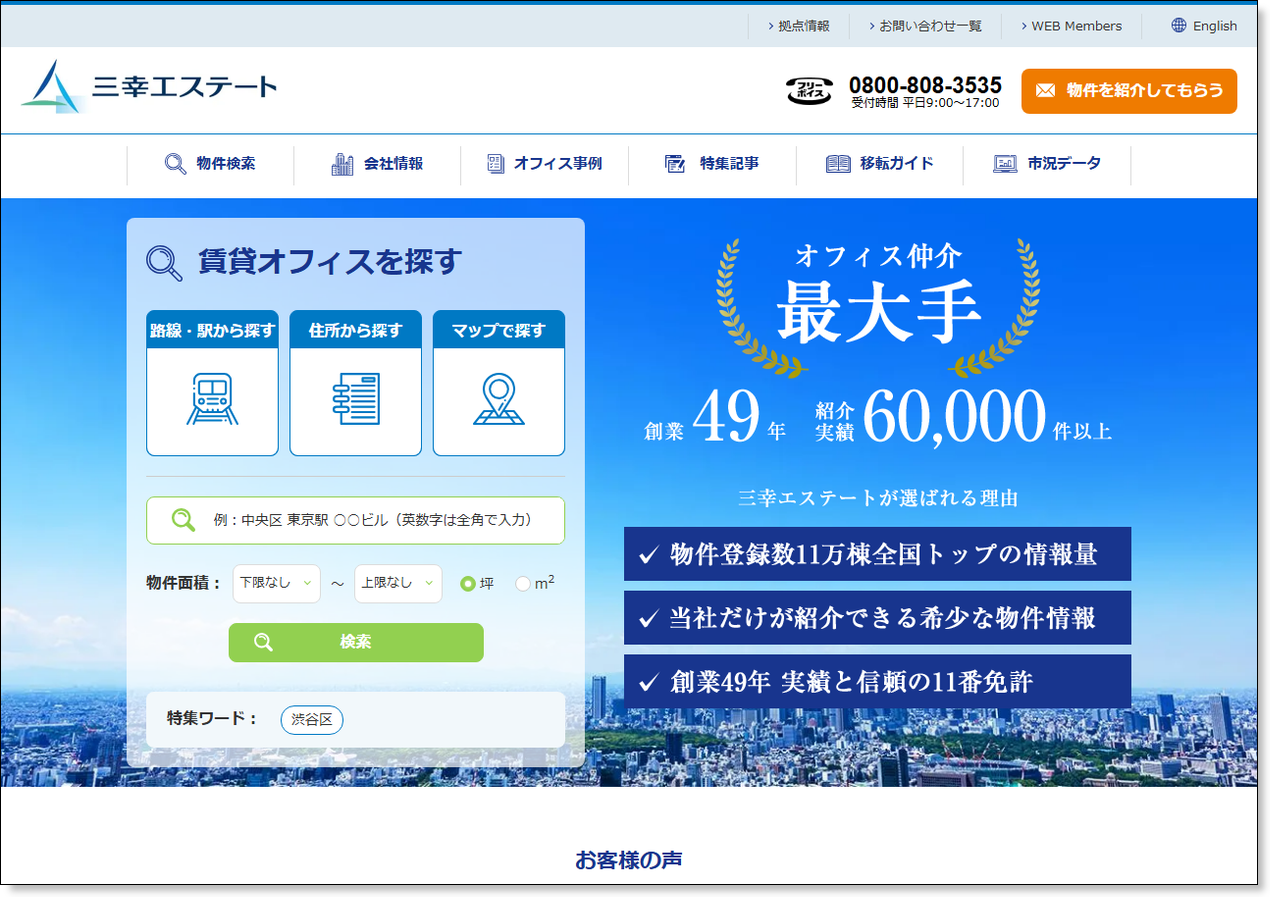Click the document icon beside オフィス事例
1270x897 pixels.
496,164
